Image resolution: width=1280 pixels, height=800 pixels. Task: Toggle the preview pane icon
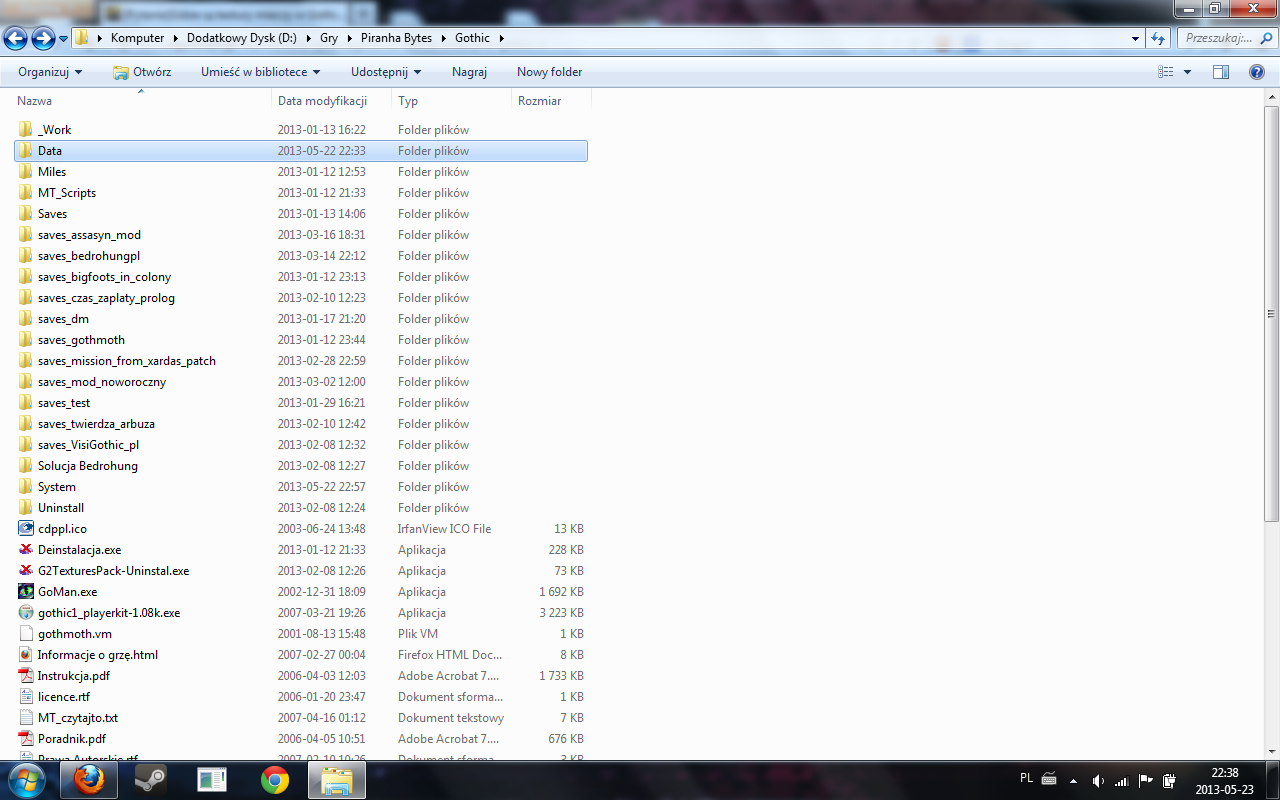pyautogui.click(x=1221, y=72)
